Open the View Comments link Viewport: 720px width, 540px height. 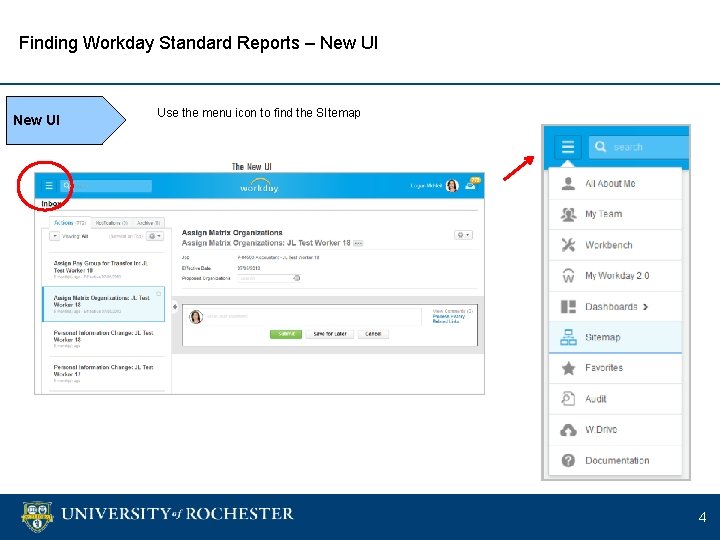pos(452,311)
